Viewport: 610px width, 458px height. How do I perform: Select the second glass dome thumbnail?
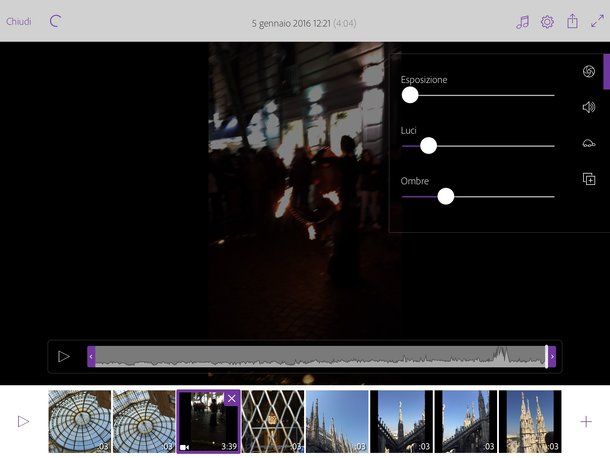tap(144, 421)
